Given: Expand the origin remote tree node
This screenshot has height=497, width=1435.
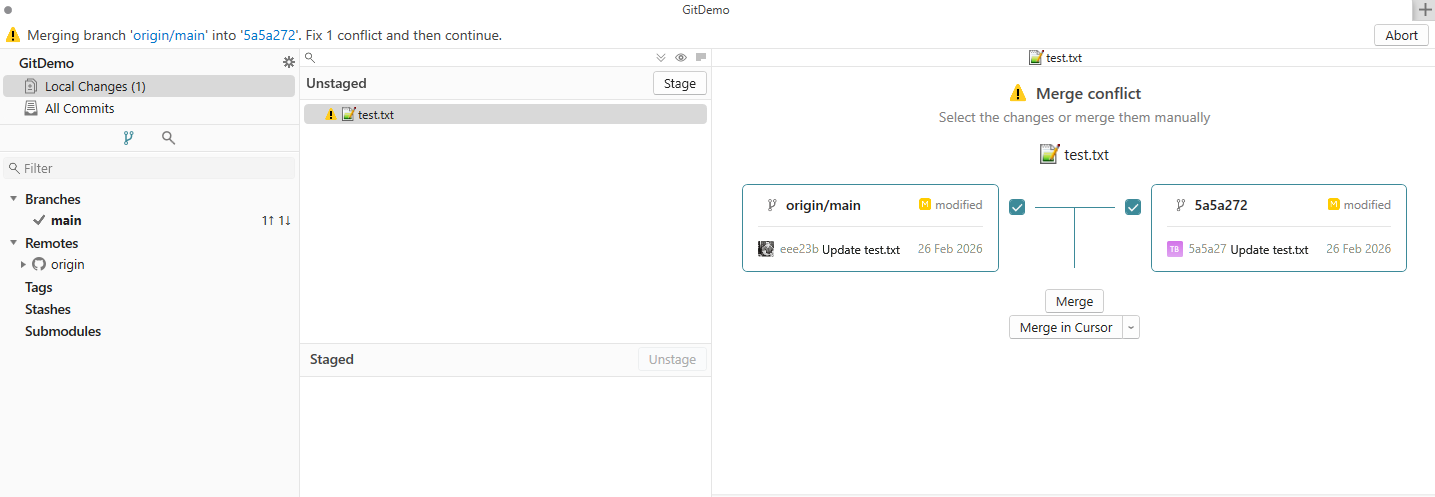Looking at the screenshot, I should point(24,265).
